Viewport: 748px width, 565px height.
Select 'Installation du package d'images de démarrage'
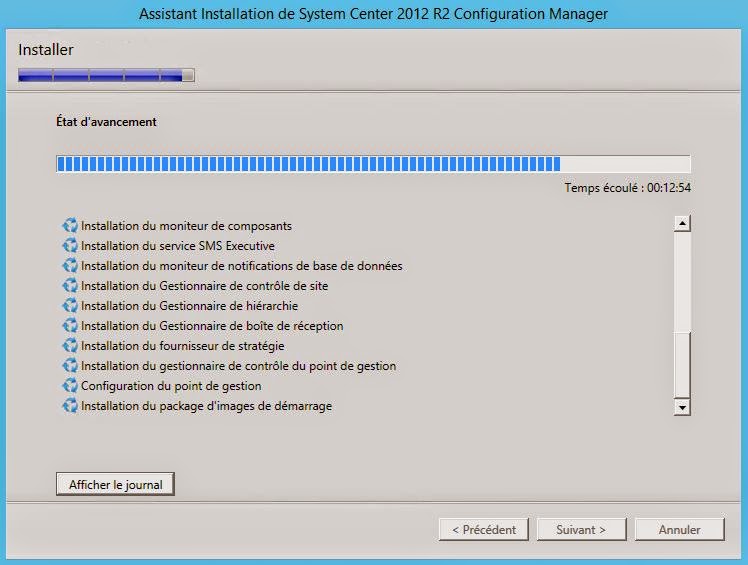[x=206, y=406]
